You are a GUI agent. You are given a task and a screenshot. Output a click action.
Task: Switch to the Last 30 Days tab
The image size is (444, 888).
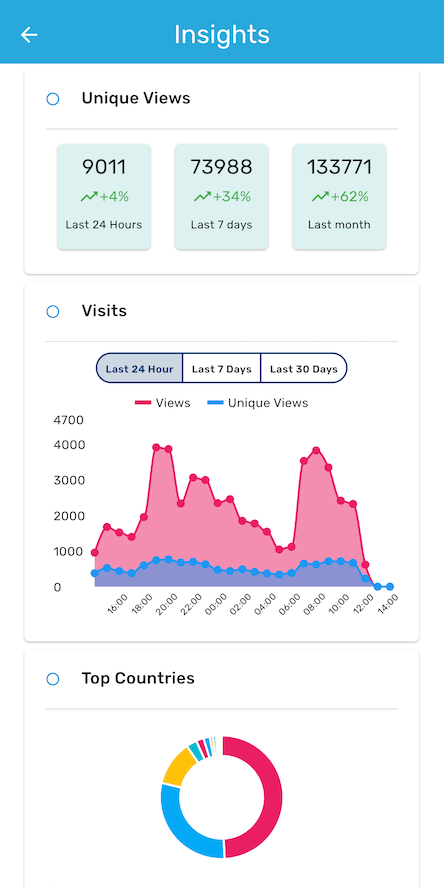[304, 369]
